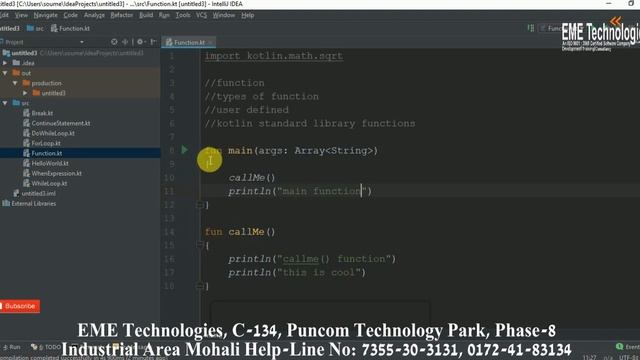Viewport: 640px width, 360px height.
Task: Open the VCS menu
Action: coord(201,15)
